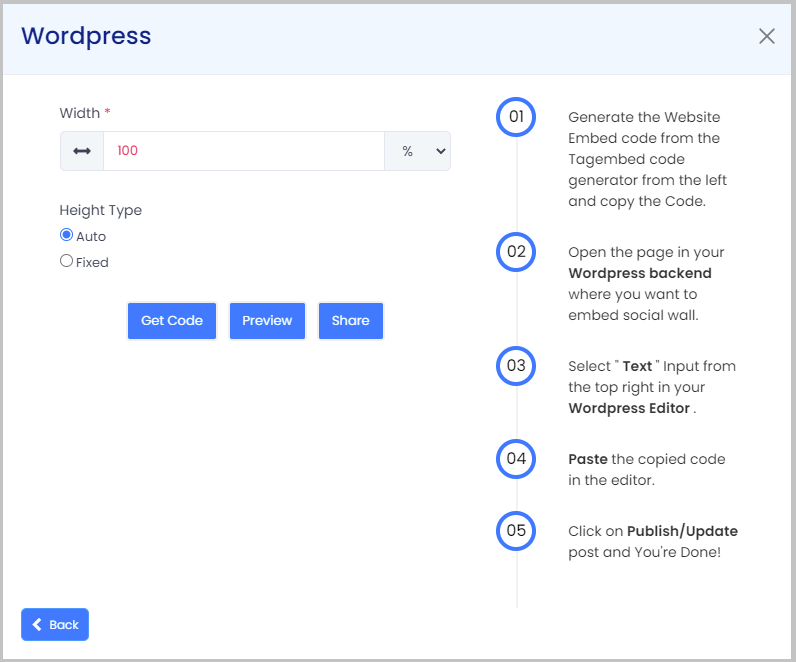This screenshot has height=662, width=796.
Task: Go back using the Back button
Action: [55, 624]
